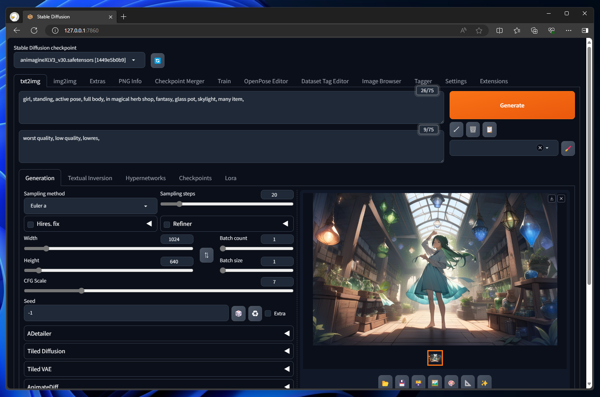Expand the Tiled Diffusion accordion
Screen dimensions: 600x397
[158, 351]
